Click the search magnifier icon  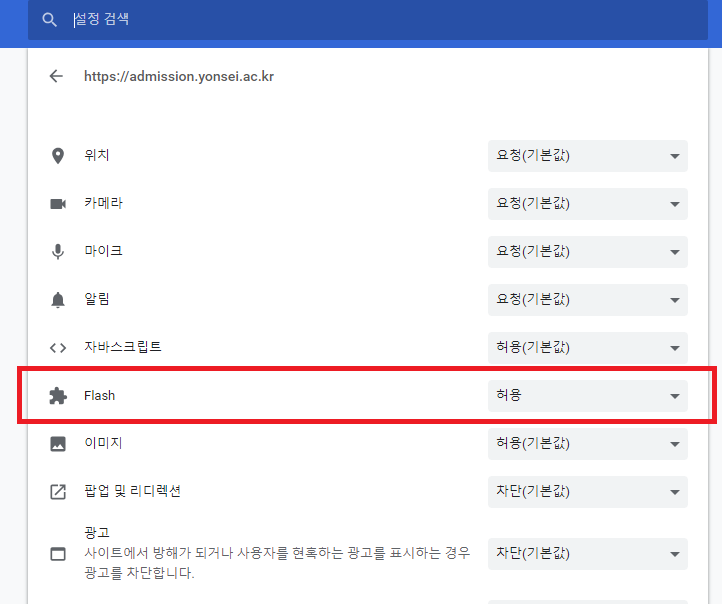[49, 20]
